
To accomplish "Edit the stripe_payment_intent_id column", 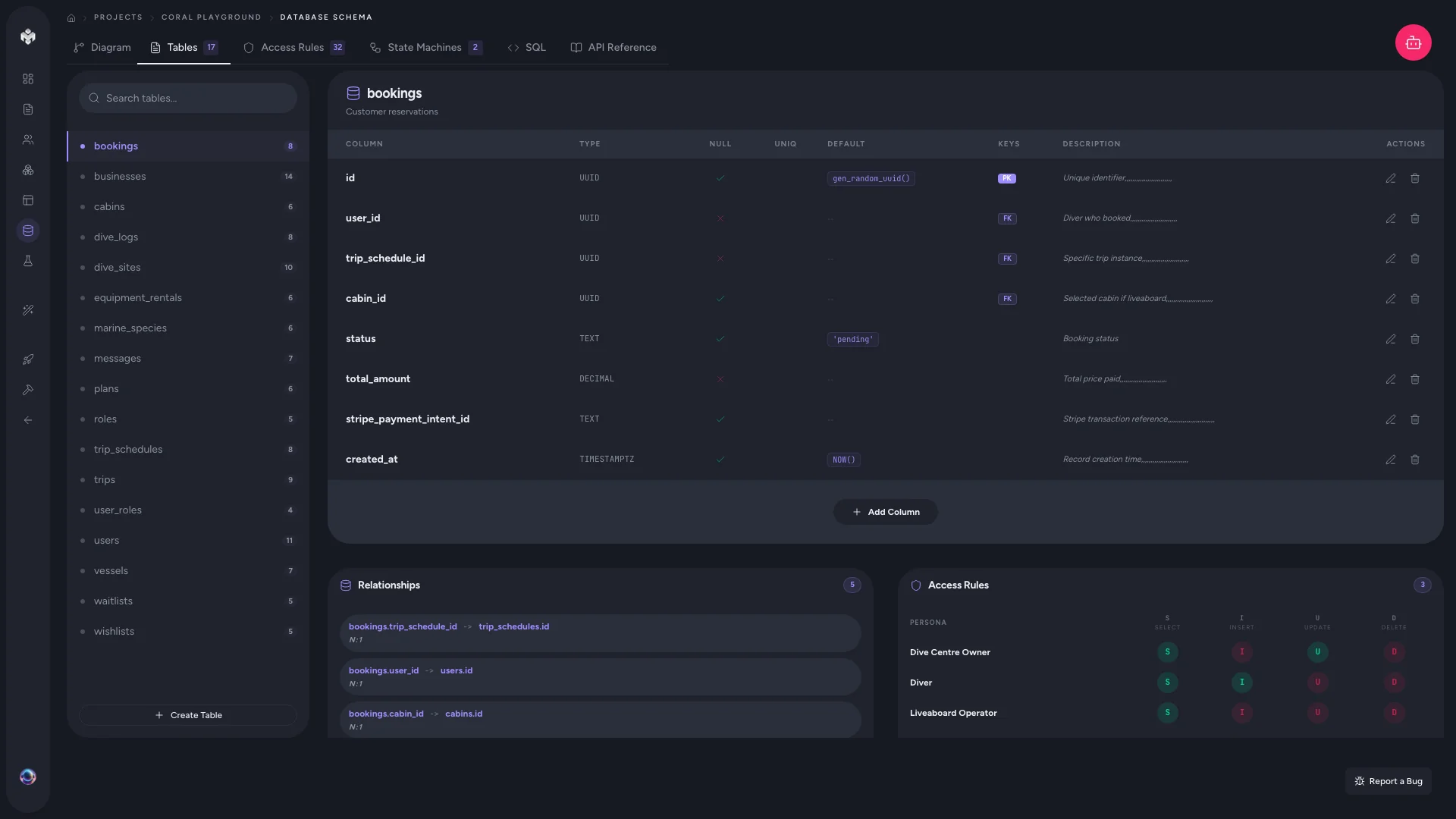I will (x=1390, y=419).
